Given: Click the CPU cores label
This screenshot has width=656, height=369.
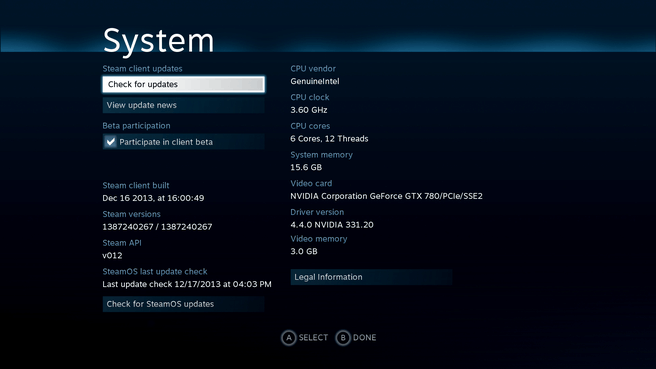Looking at the screenshot, I should click(310, 126).
